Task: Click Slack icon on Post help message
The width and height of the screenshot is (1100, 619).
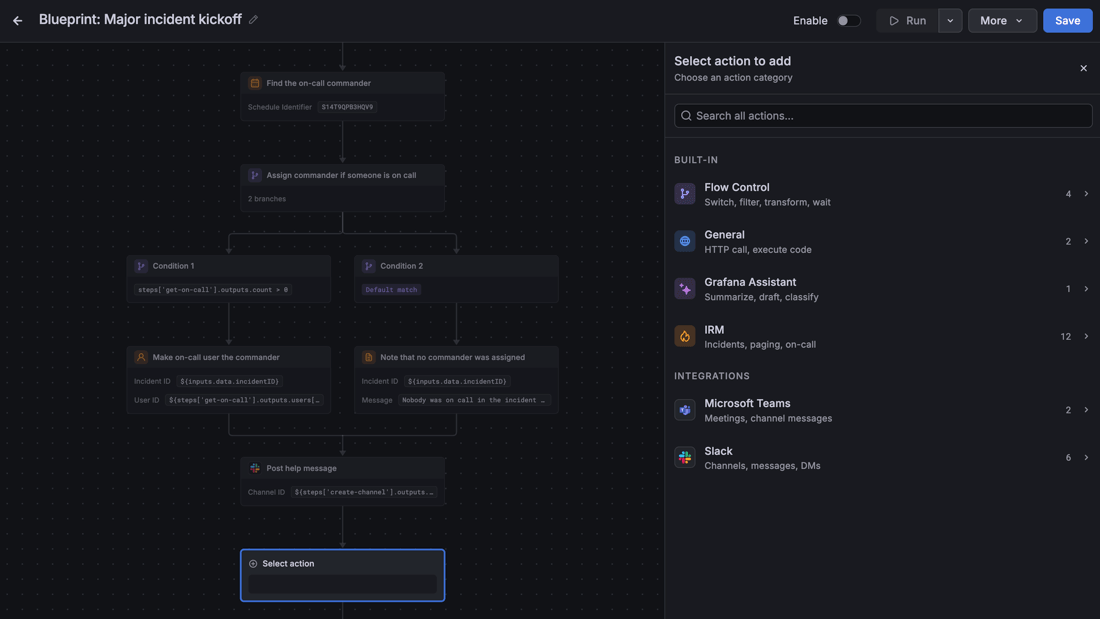Action: 255,468
